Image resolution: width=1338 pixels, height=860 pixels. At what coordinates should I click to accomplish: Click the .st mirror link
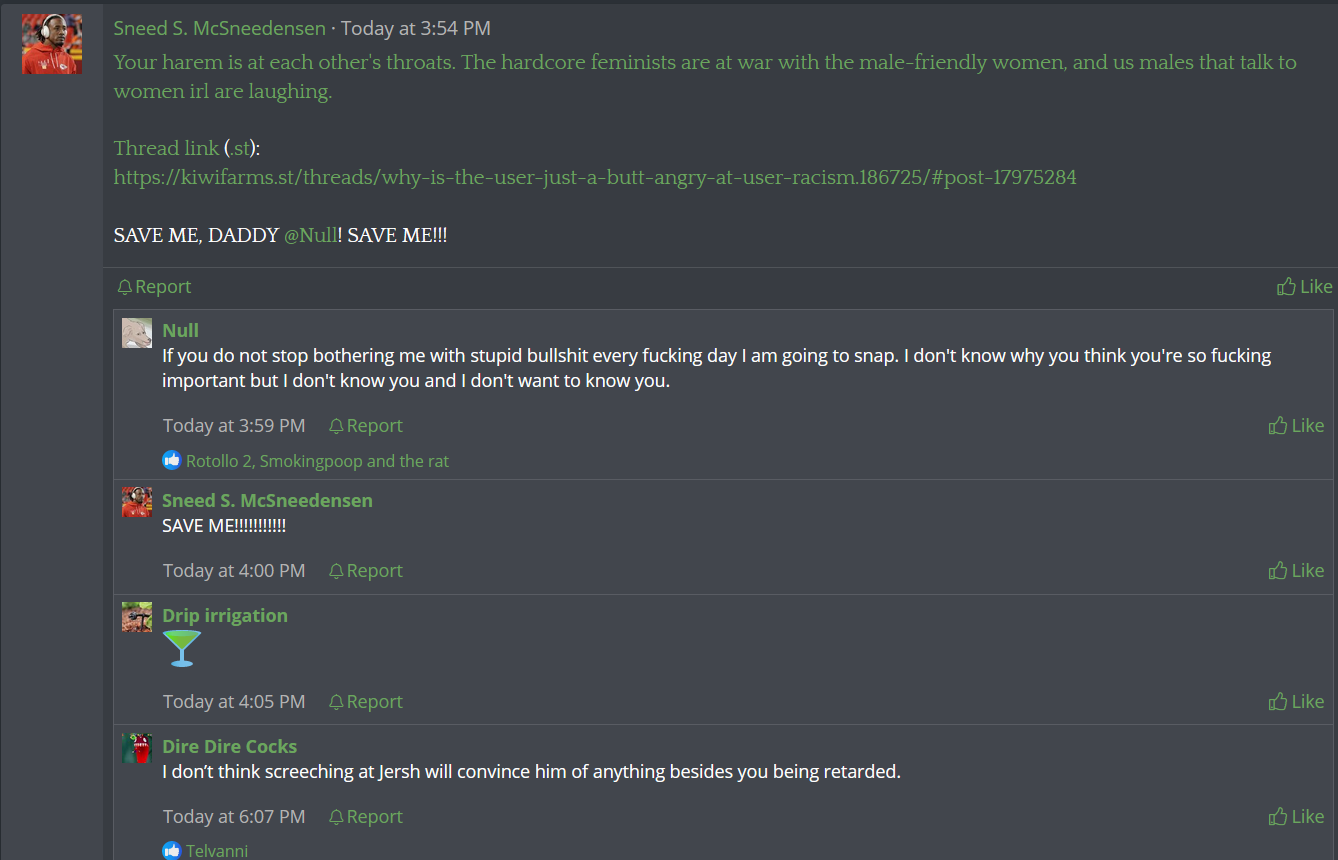pos(239,149)
